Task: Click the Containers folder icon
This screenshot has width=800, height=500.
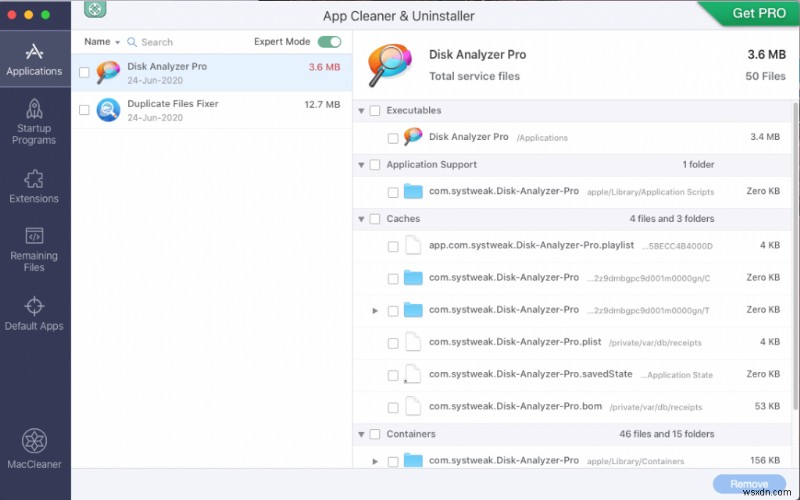Action: tap(413, 460)
